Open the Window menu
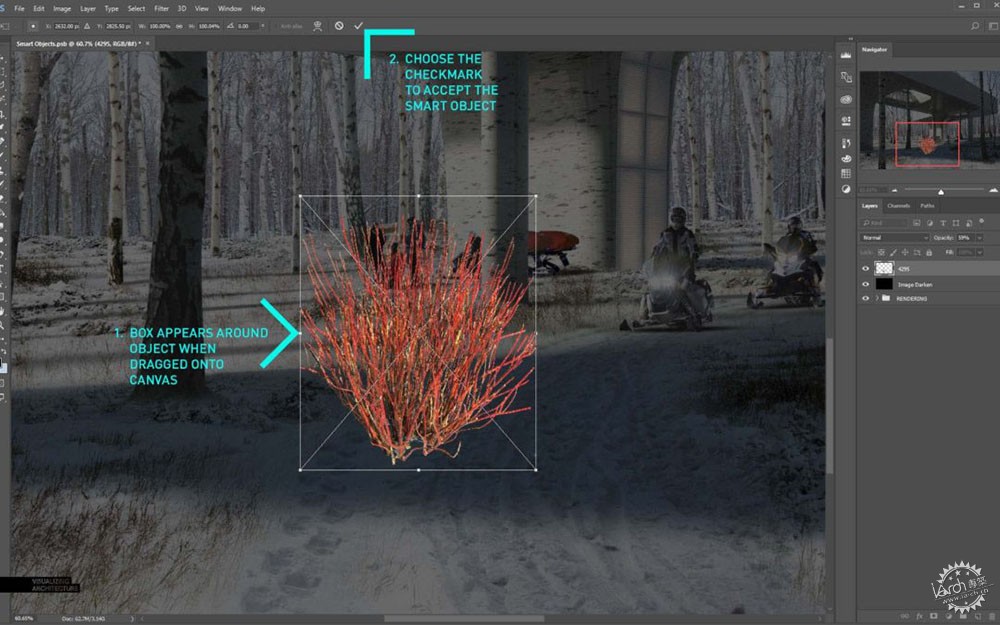The height and width of the screenshot is (625, 1000). tap(230, 8)
